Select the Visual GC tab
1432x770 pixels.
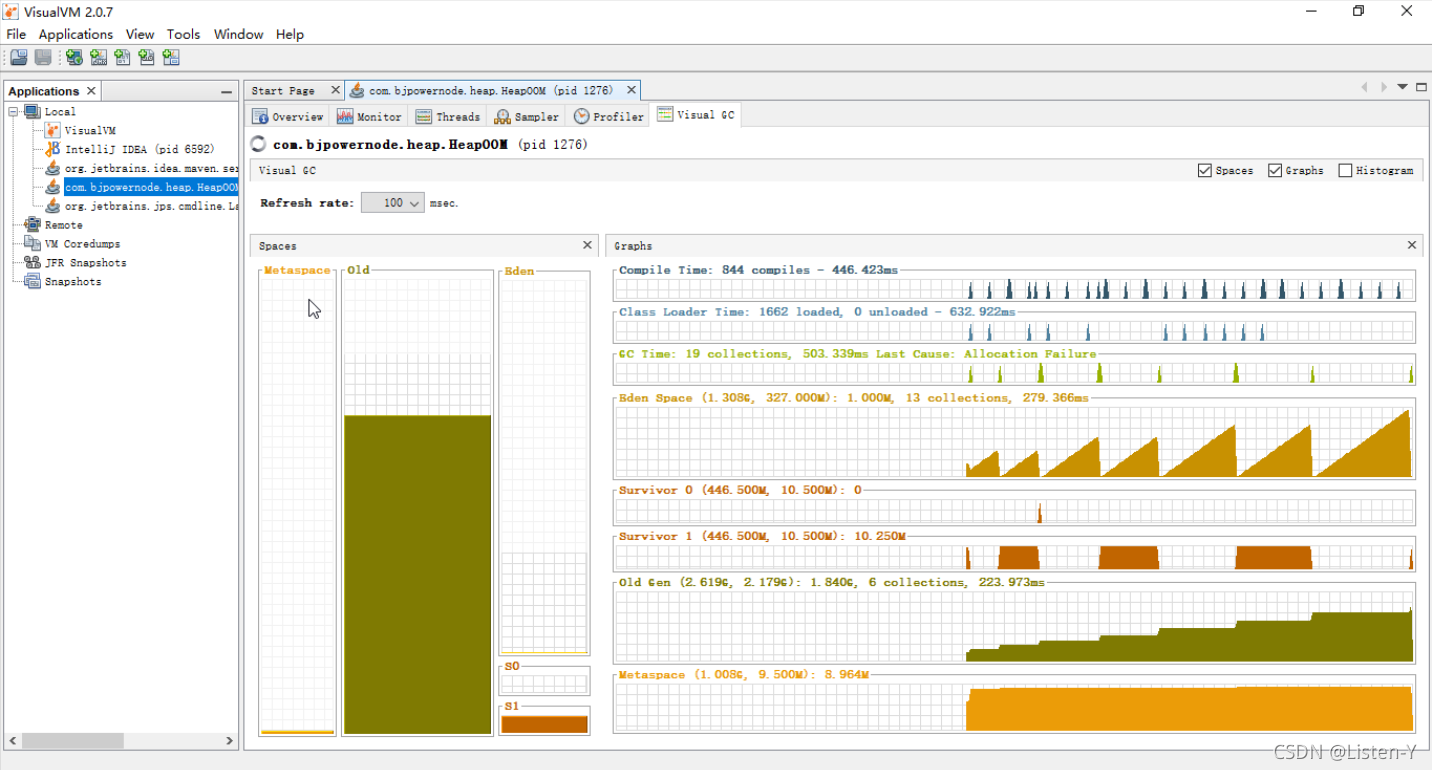(696, 115)
